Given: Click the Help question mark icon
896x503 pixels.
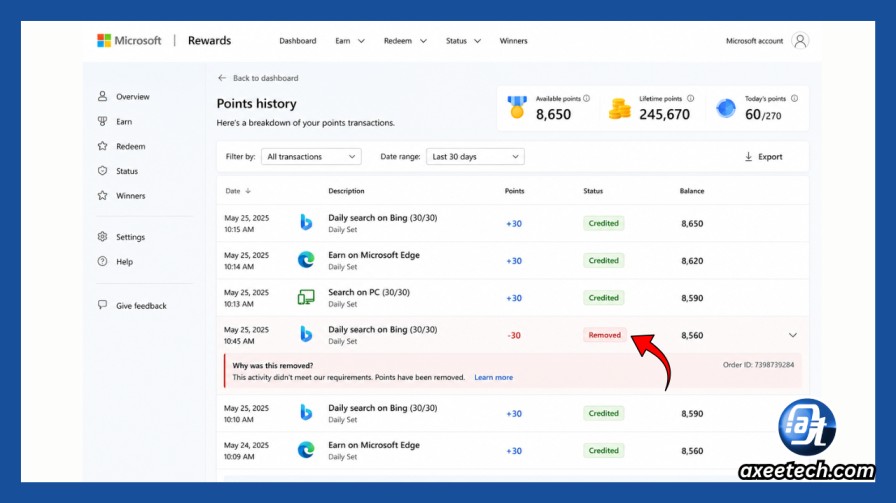Looking at the screenshot, I should pyautogui.click(x=102, y=261).
